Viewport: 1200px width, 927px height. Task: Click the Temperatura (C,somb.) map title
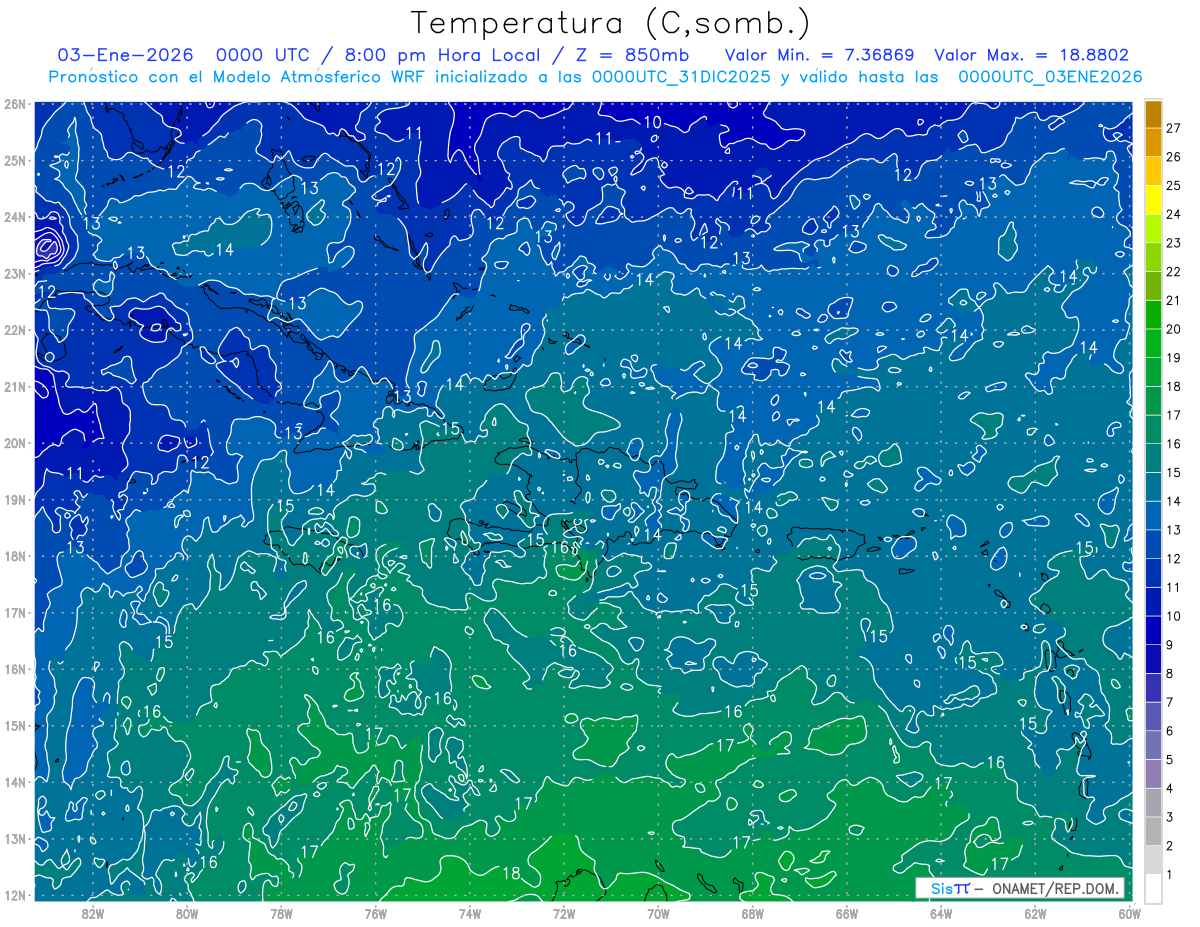coord(611,23)
